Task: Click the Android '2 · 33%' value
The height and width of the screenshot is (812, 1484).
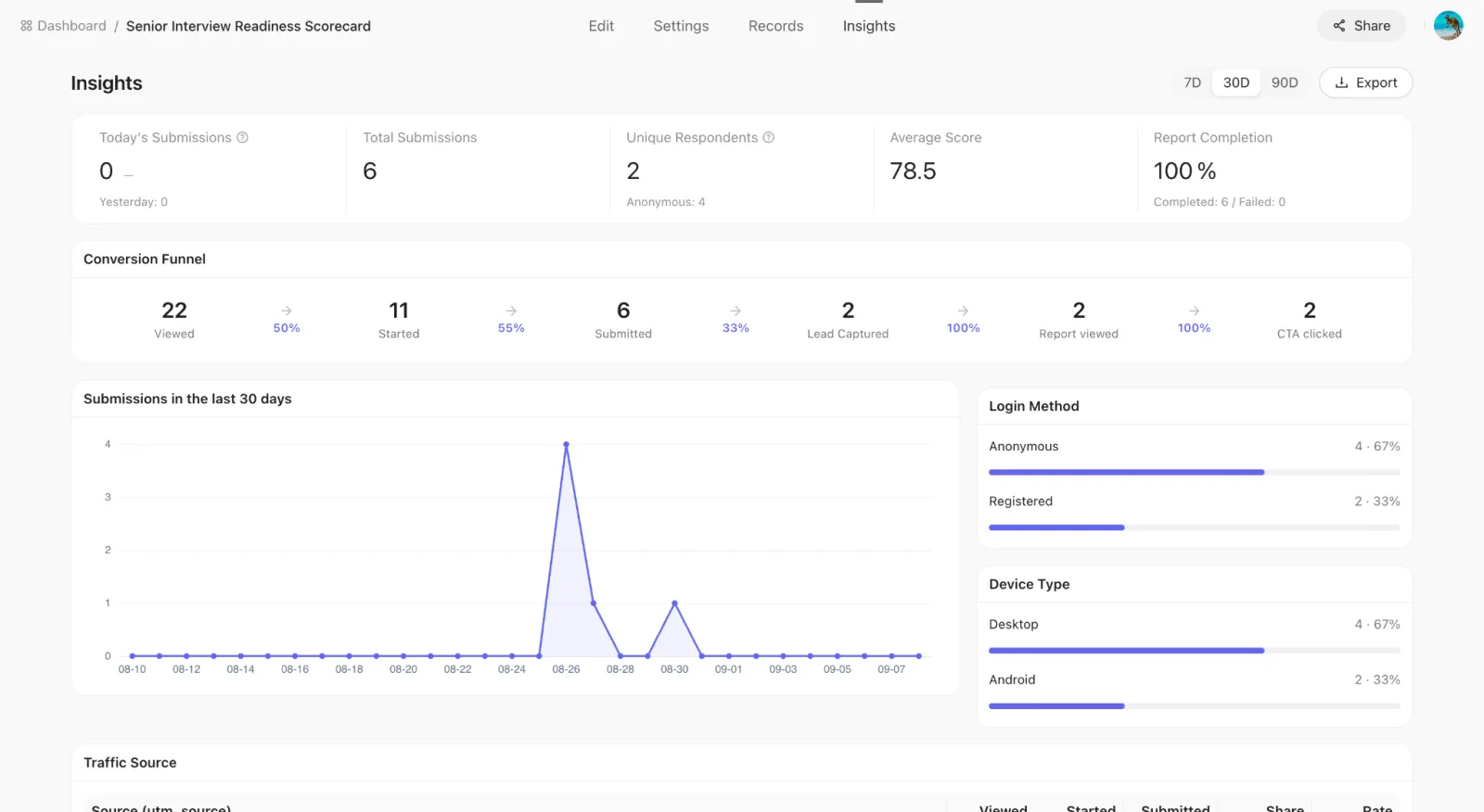Action: tap(1377, 679)
